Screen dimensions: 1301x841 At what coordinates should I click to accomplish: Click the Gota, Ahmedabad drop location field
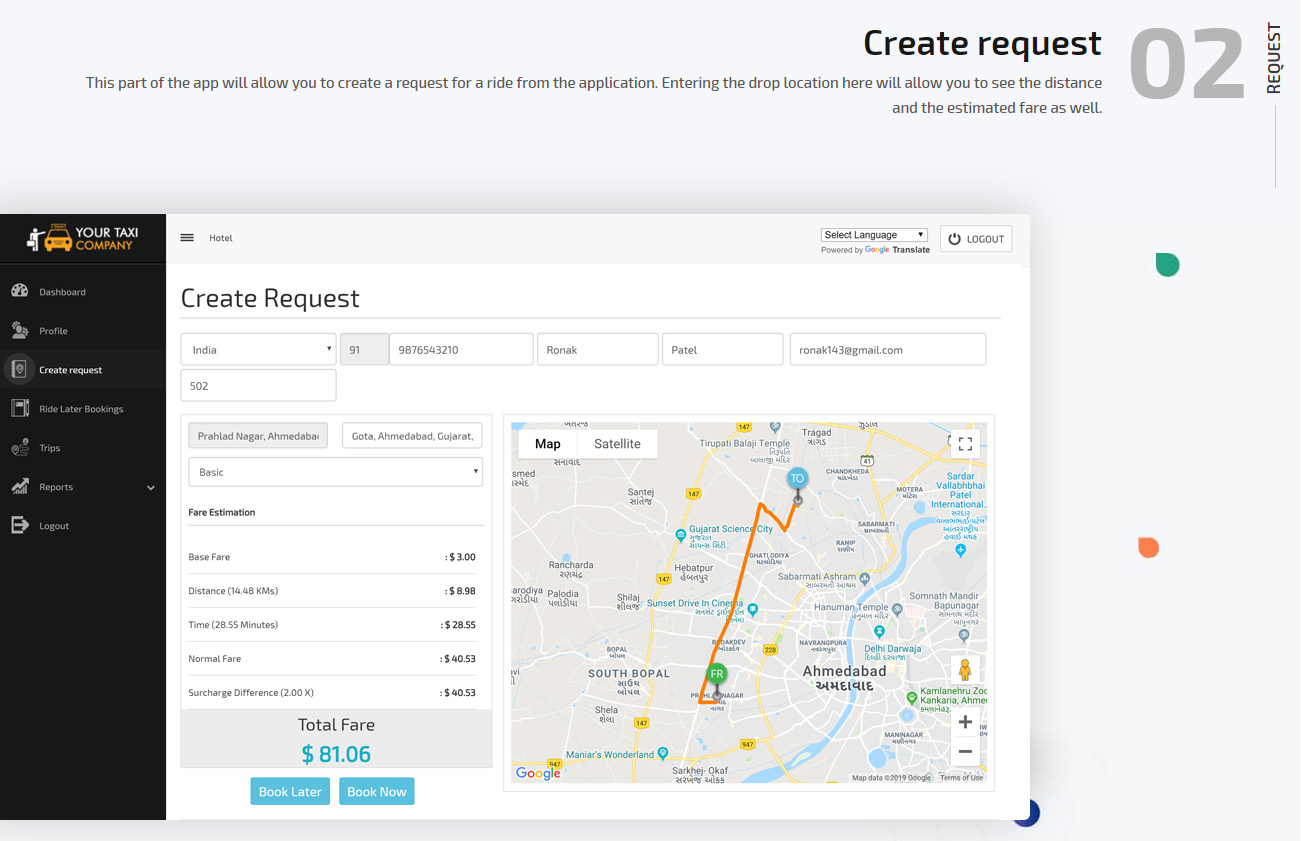coord(412,436)
